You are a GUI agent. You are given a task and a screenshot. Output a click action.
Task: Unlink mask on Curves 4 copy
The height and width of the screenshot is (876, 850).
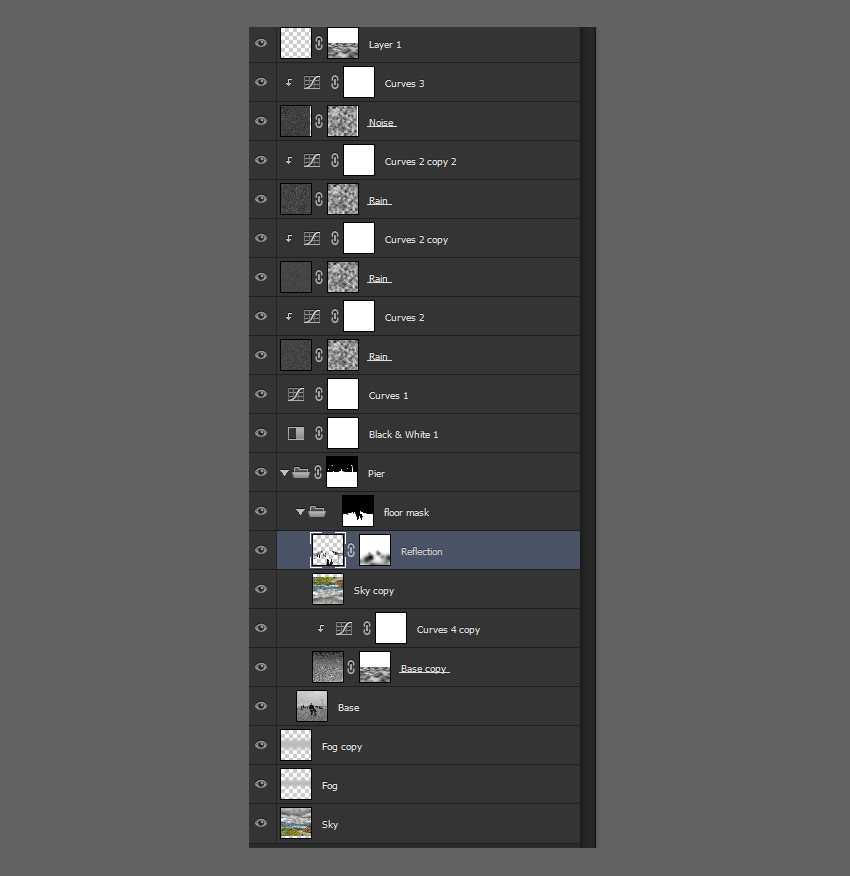(x=367, y=629)
